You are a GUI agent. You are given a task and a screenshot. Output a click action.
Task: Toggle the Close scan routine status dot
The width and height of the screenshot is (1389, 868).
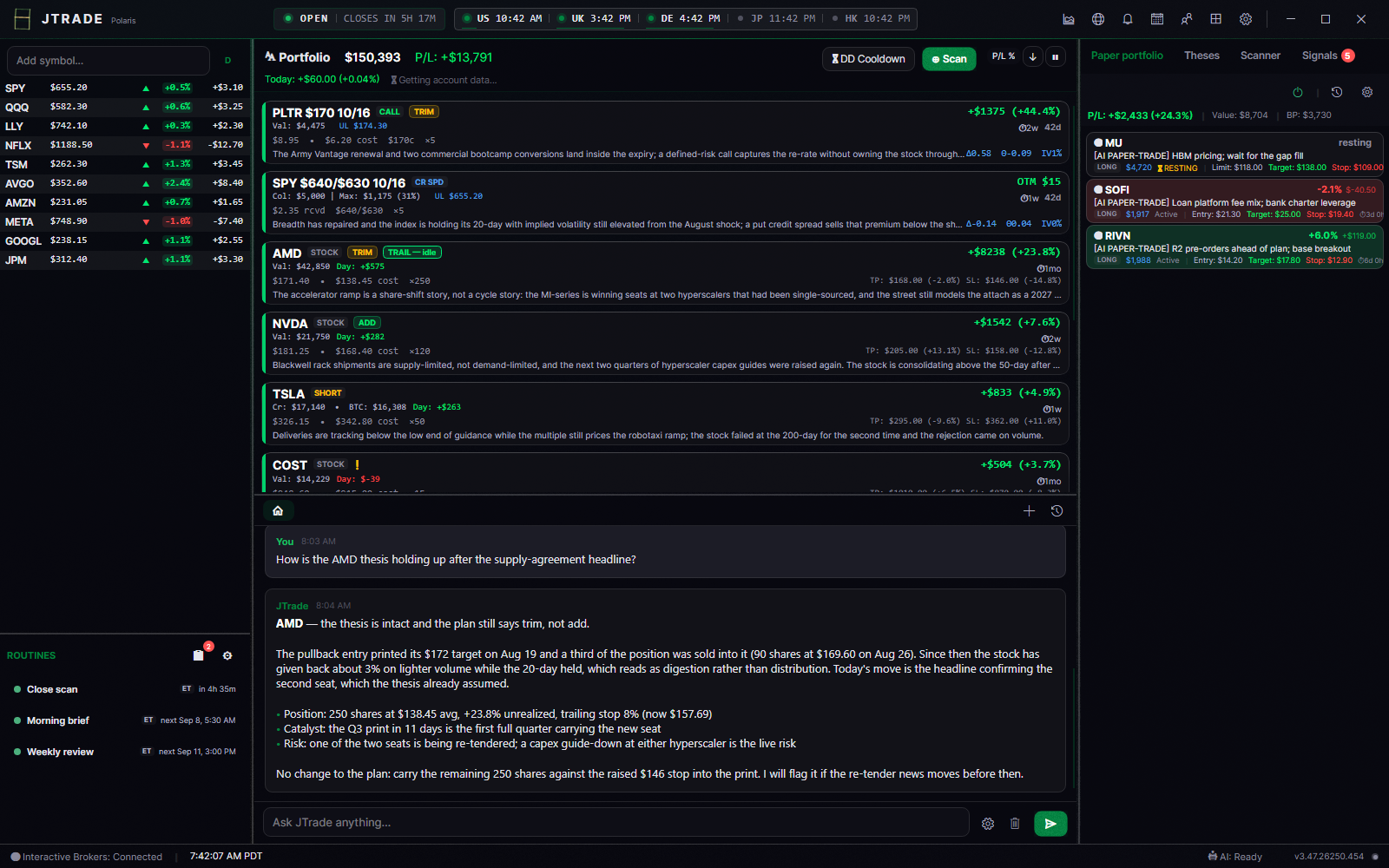pyautogui.click(x=17, y=689)
